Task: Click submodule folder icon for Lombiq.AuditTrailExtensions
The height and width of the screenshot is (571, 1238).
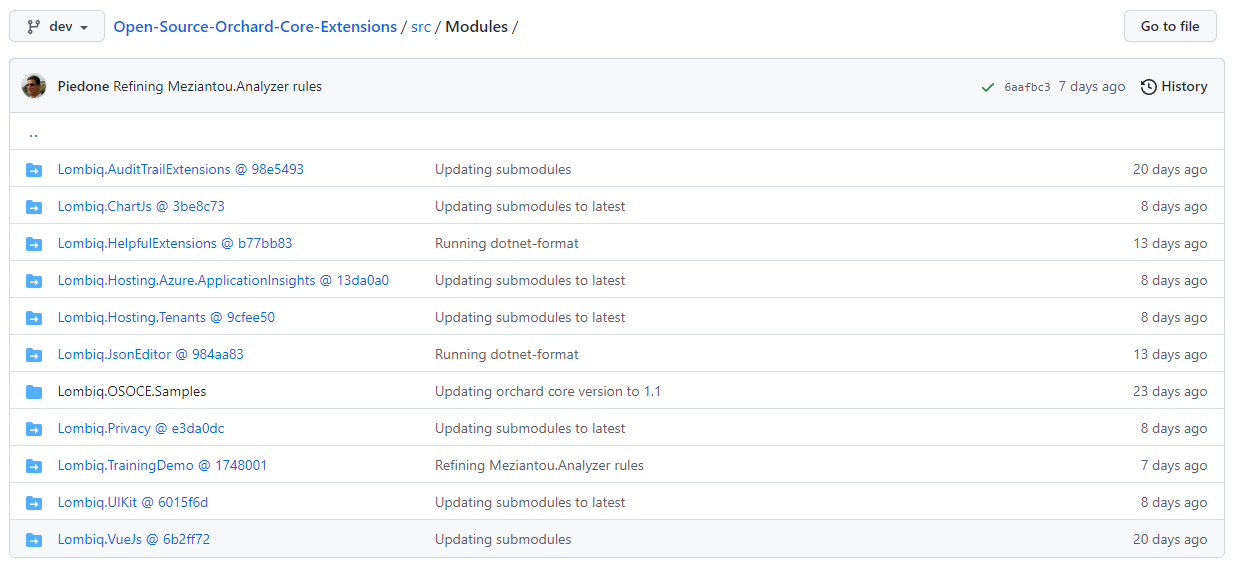Action: [34, 170]
